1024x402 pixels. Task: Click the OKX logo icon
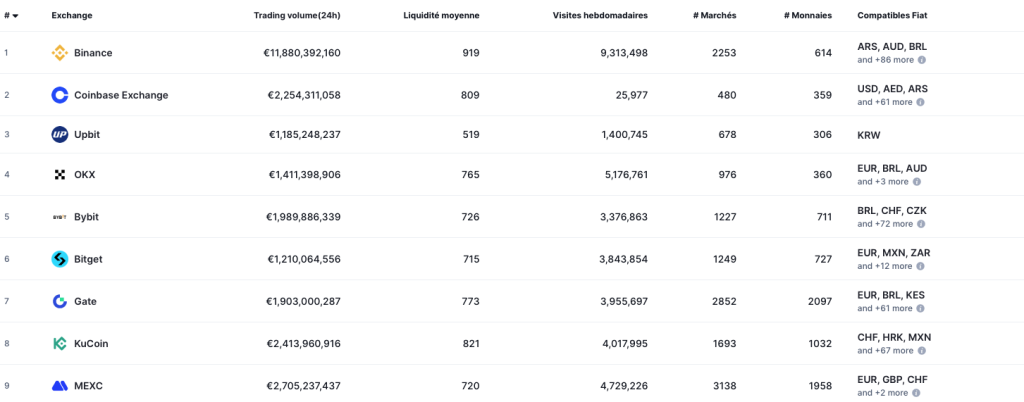coord(59,175)
